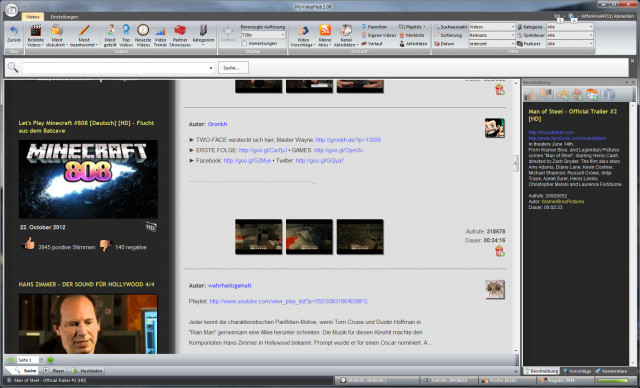Select the Neueste Videos clock icon
This screenshot has width=640, height=388.
tap(143, 30)
